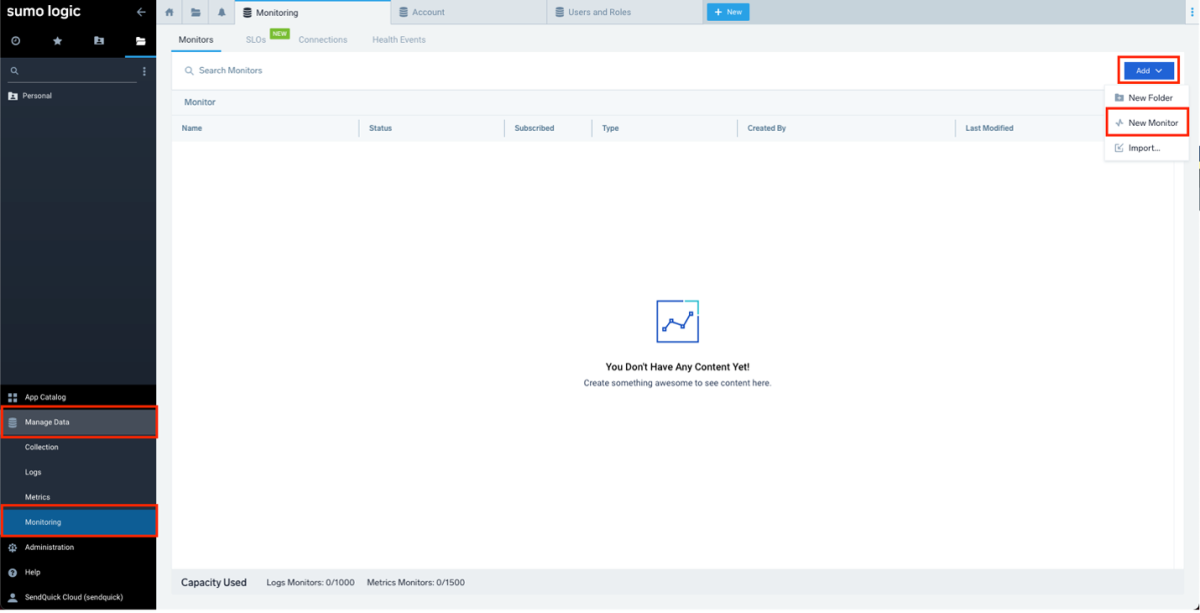Open the Add dropdown button
Viewport: 1200px width, 613px height.
1149,71
